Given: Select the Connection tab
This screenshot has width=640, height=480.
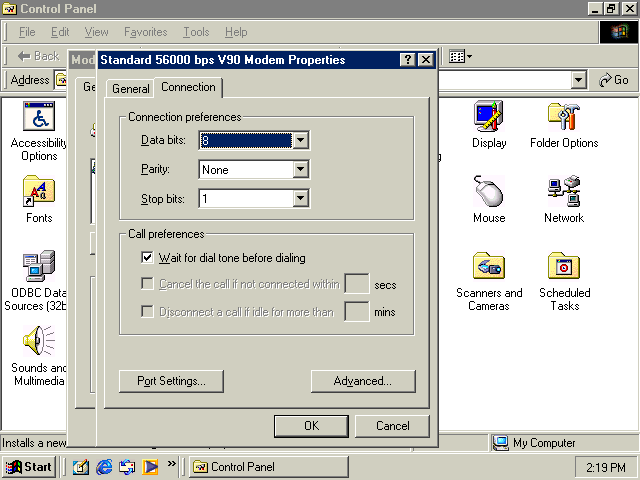Looking at the screenshot, I should (188, 87).
